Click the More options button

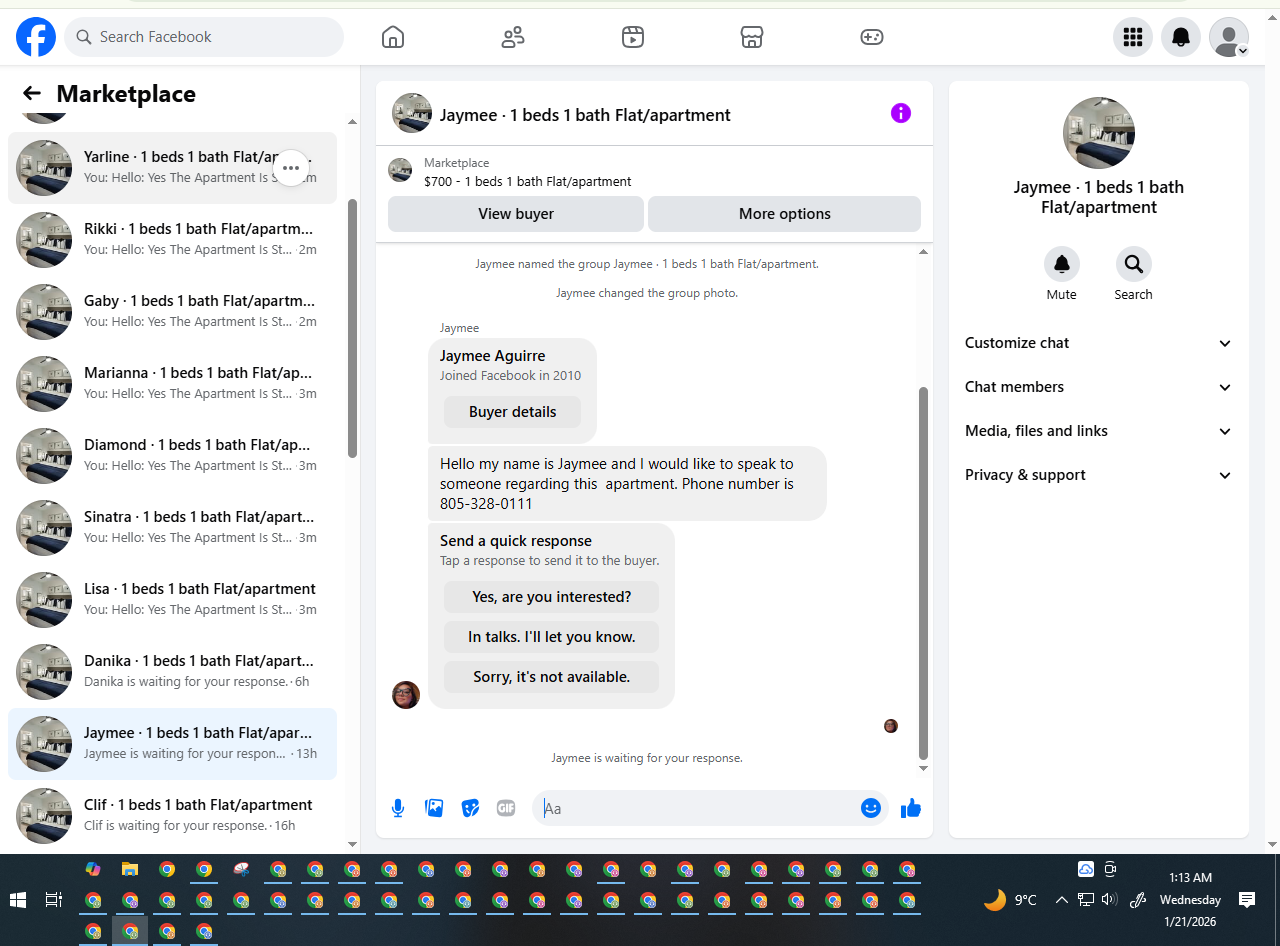(x=785, y=214)
